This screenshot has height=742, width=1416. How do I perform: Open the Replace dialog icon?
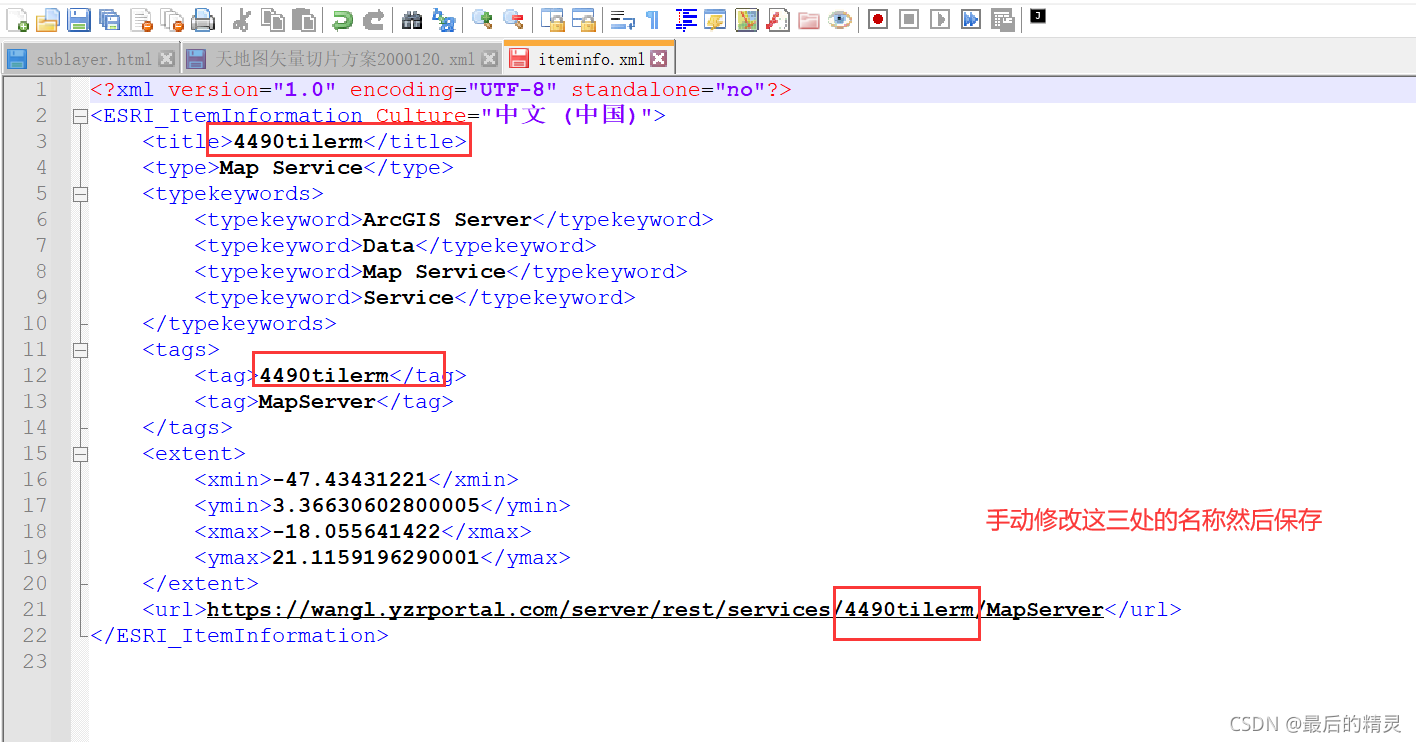pos(443,19)
